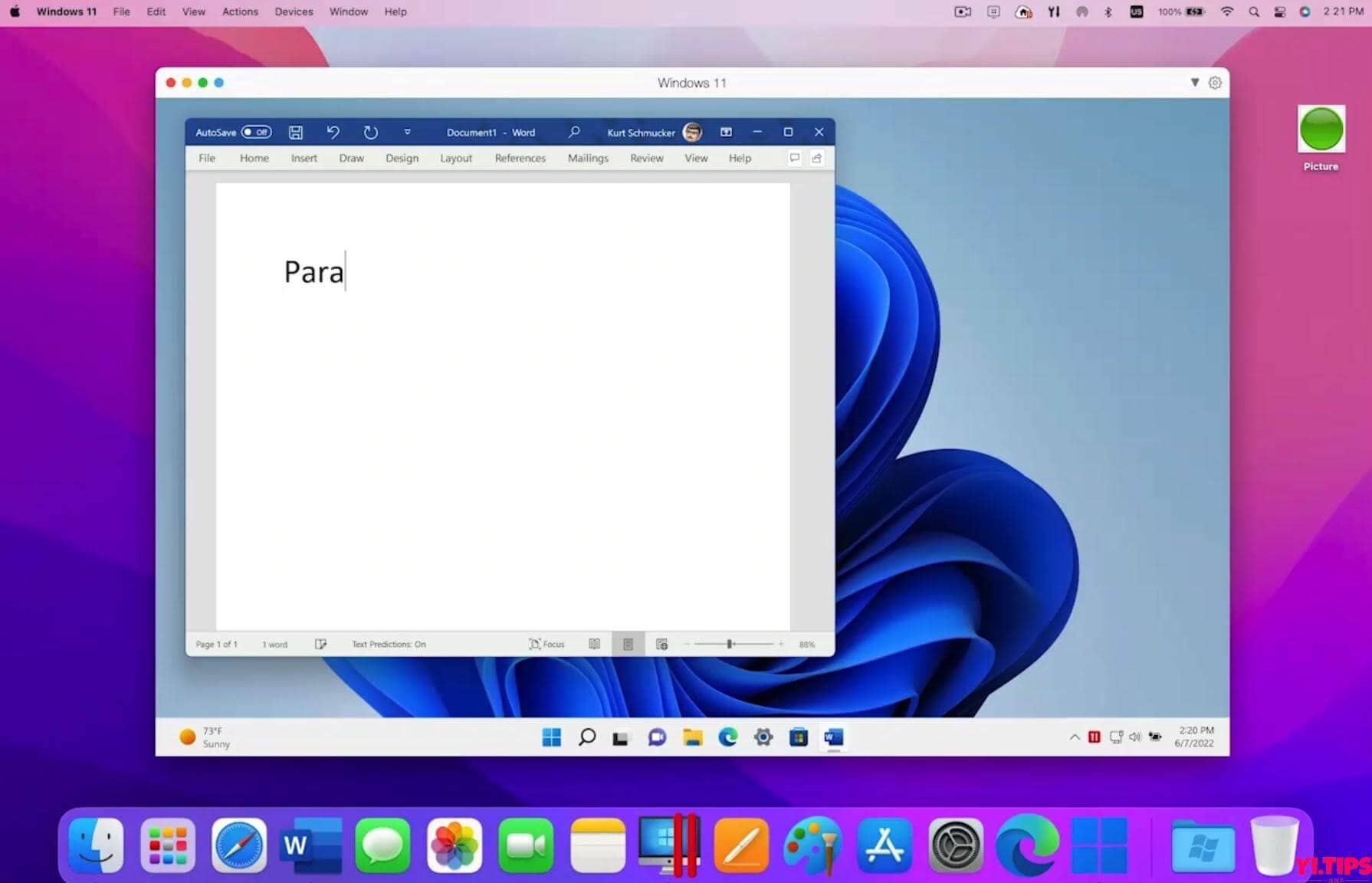Open Task View in Windows taskbar
1372x883 pixels.
pos(620,738)
